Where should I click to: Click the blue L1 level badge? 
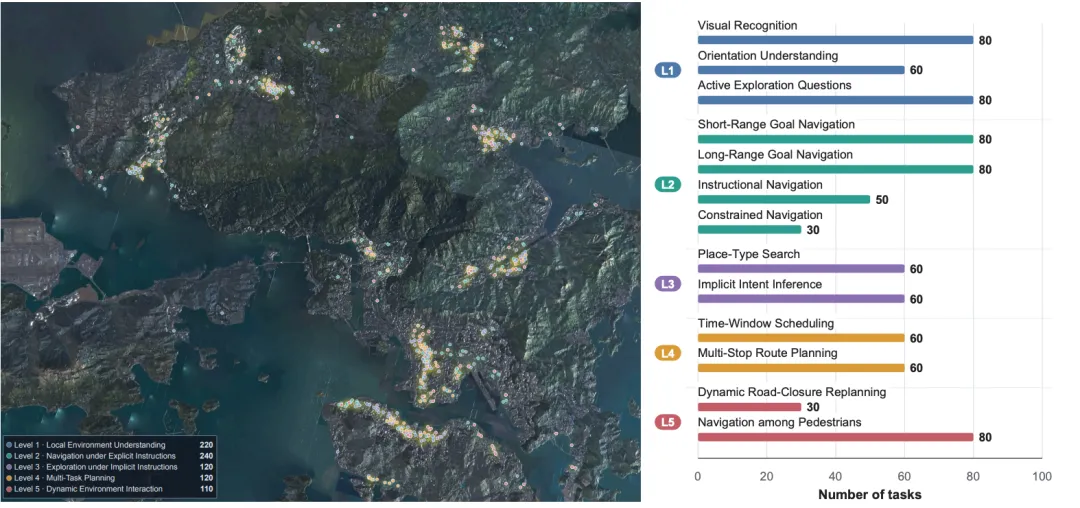(668, 70)
